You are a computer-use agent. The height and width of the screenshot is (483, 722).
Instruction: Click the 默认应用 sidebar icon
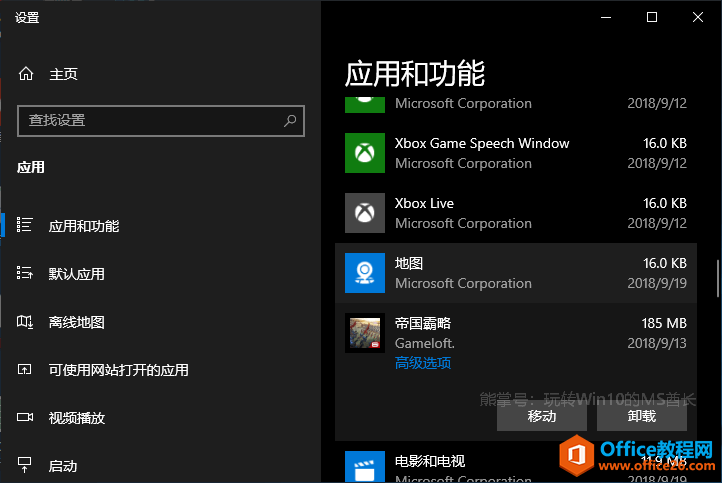24,273
